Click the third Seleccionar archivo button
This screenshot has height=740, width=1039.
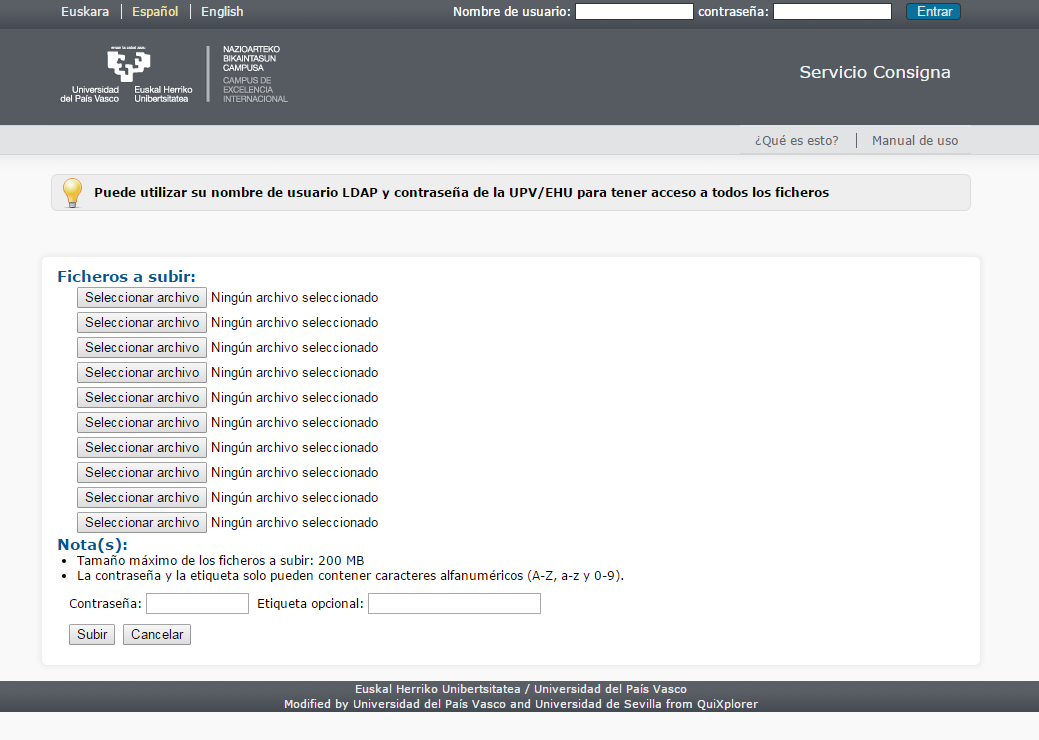[142, 348]
